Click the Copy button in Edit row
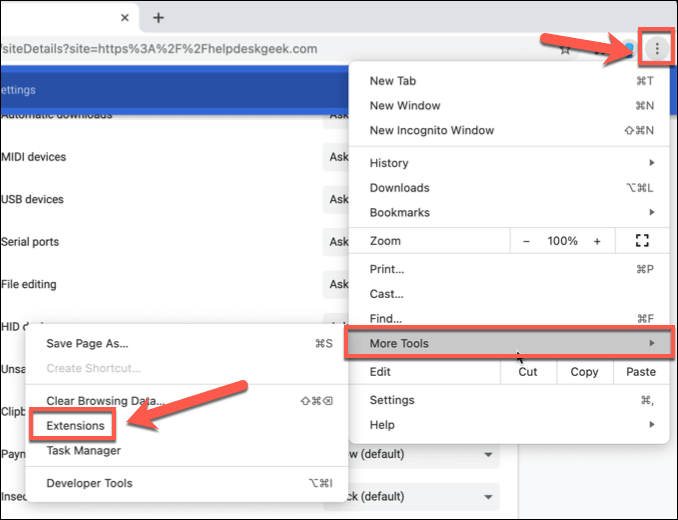 point(584,372)
